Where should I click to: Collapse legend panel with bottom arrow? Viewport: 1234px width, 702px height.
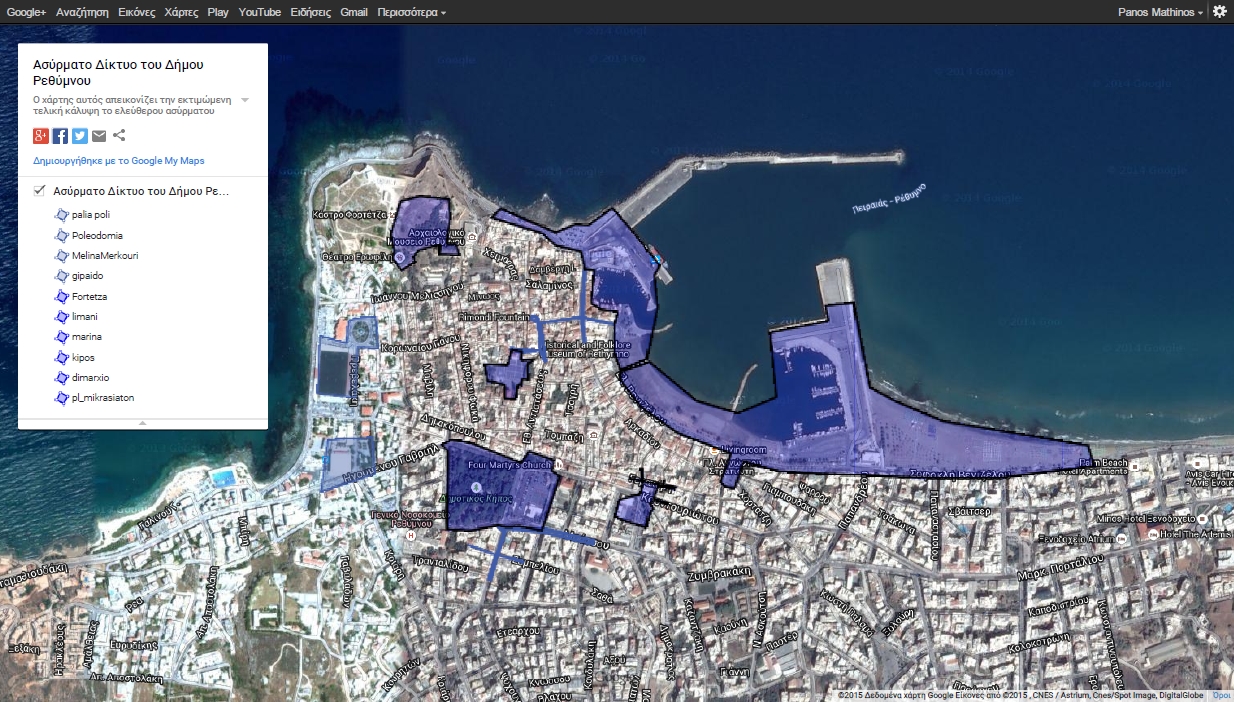pos(143,423)
